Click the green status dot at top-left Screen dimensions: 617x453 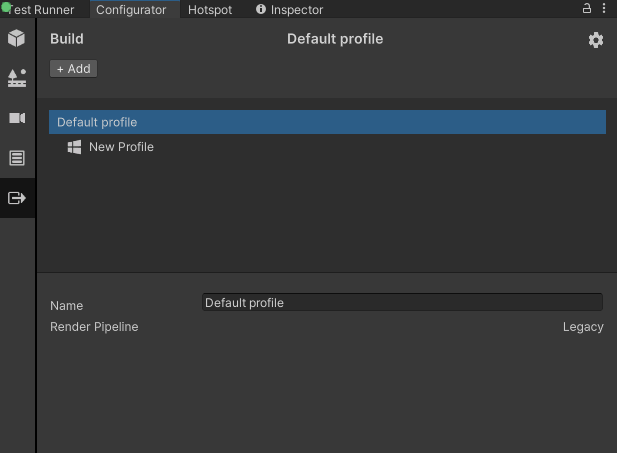(5, 6)
